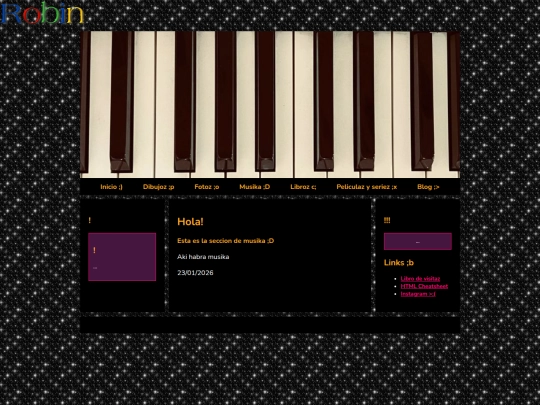Go to the Dibujoz ;p section
Viewport: 540px width, 405px height.
tap(158, 187)
